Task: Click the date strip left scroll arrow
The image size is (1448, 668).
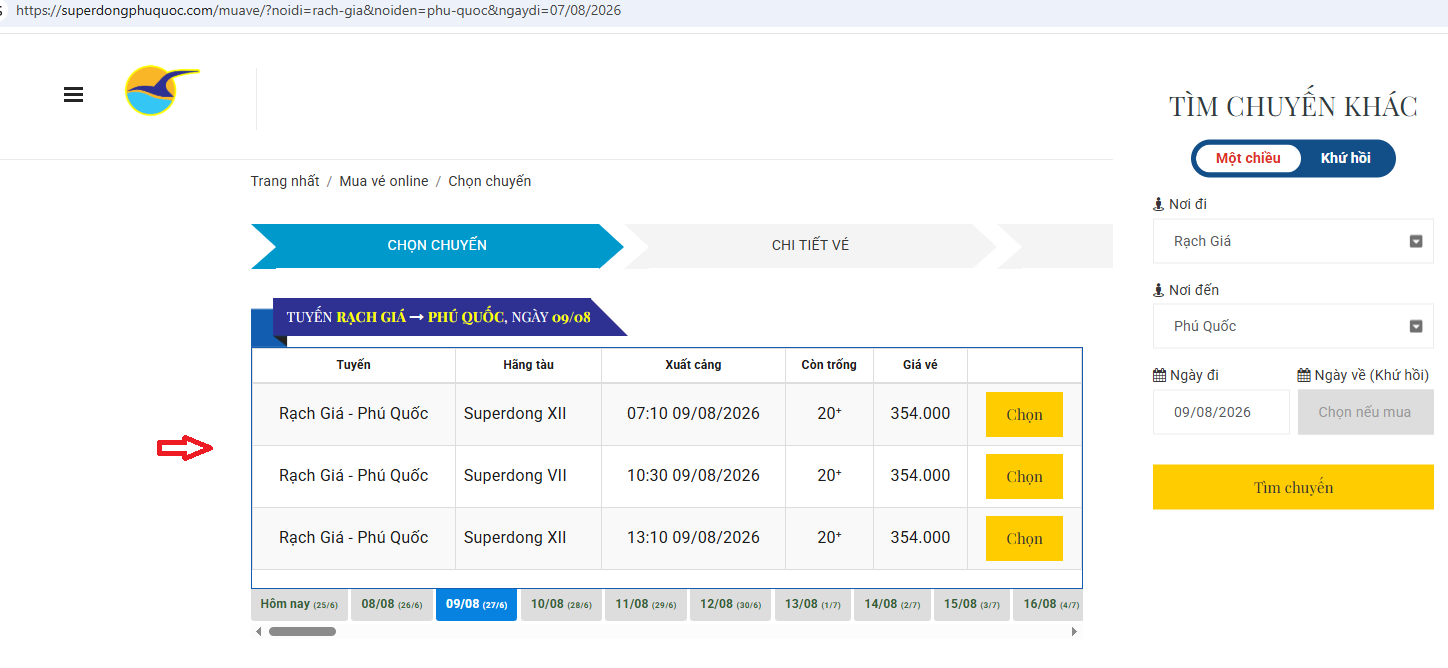Action: (258, 631)
